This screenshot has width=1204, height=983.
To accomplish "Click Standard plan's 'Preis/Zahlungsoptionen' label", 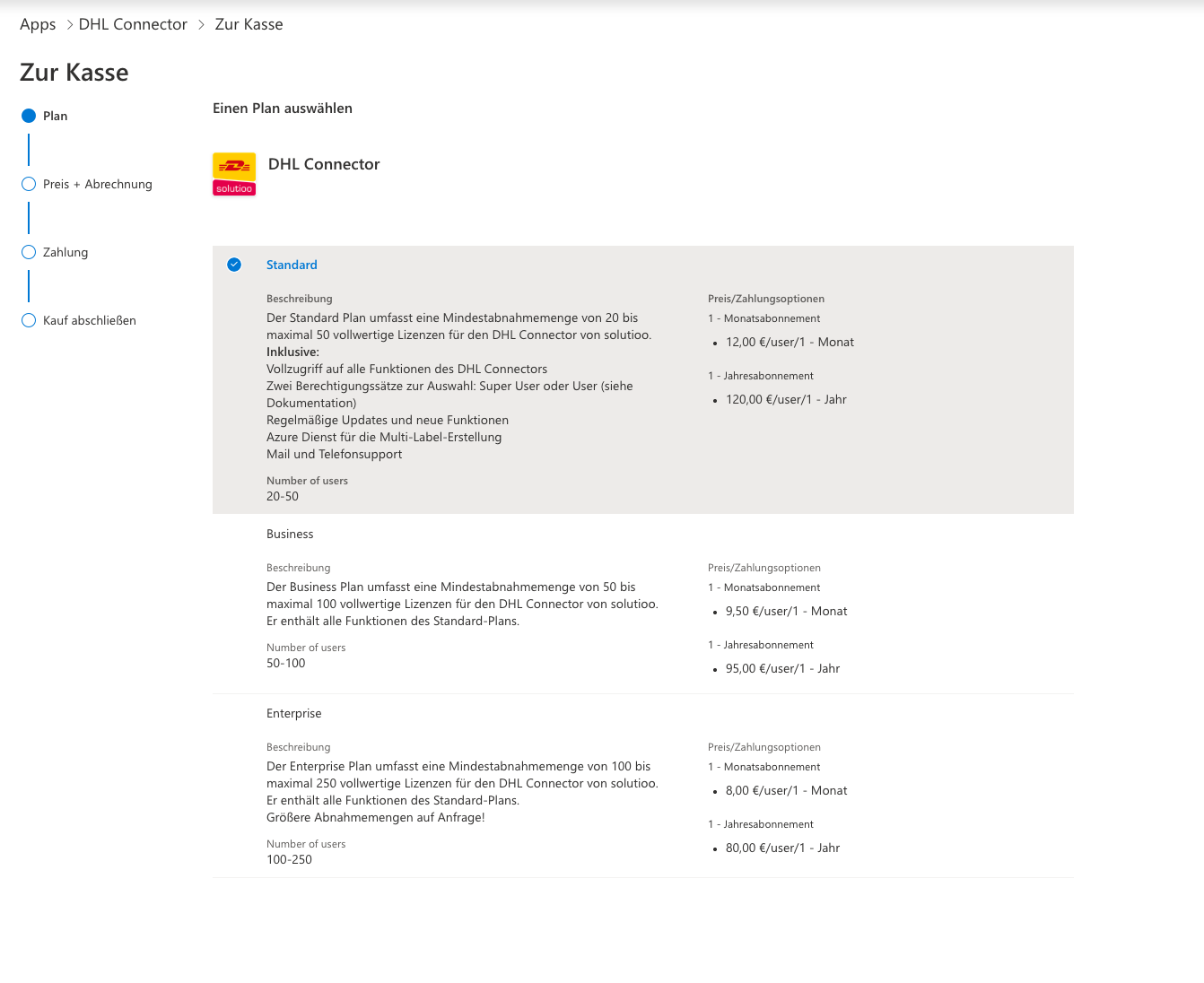I will (765, 299).
